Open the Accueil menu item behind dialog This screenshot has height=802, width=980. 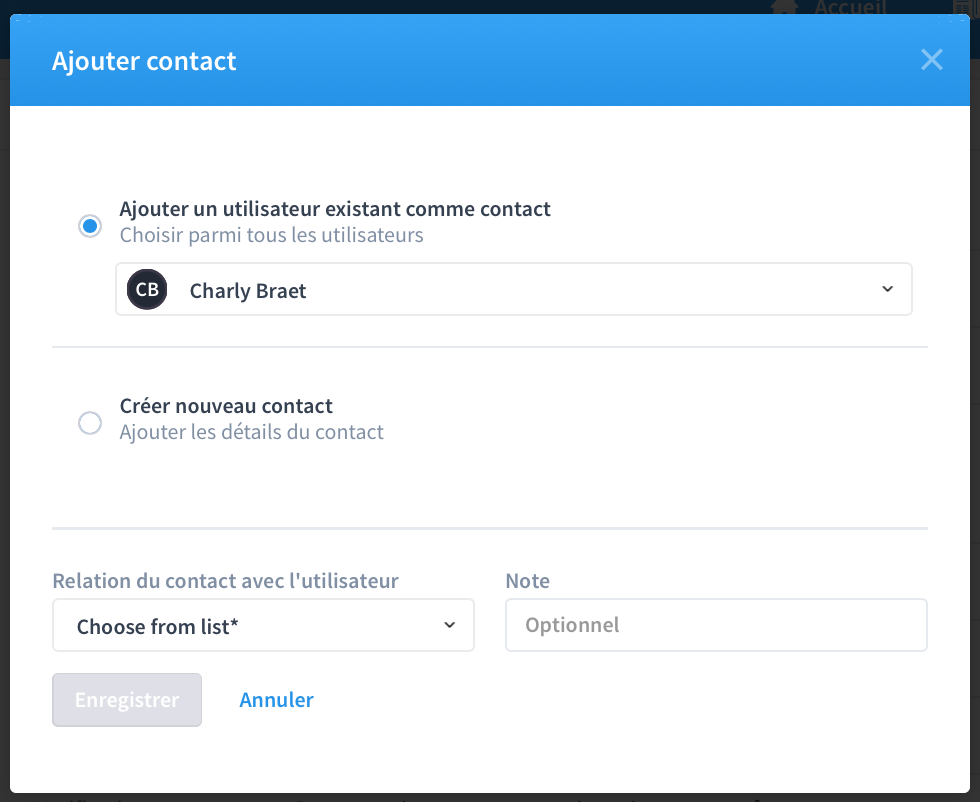(850, 8)
